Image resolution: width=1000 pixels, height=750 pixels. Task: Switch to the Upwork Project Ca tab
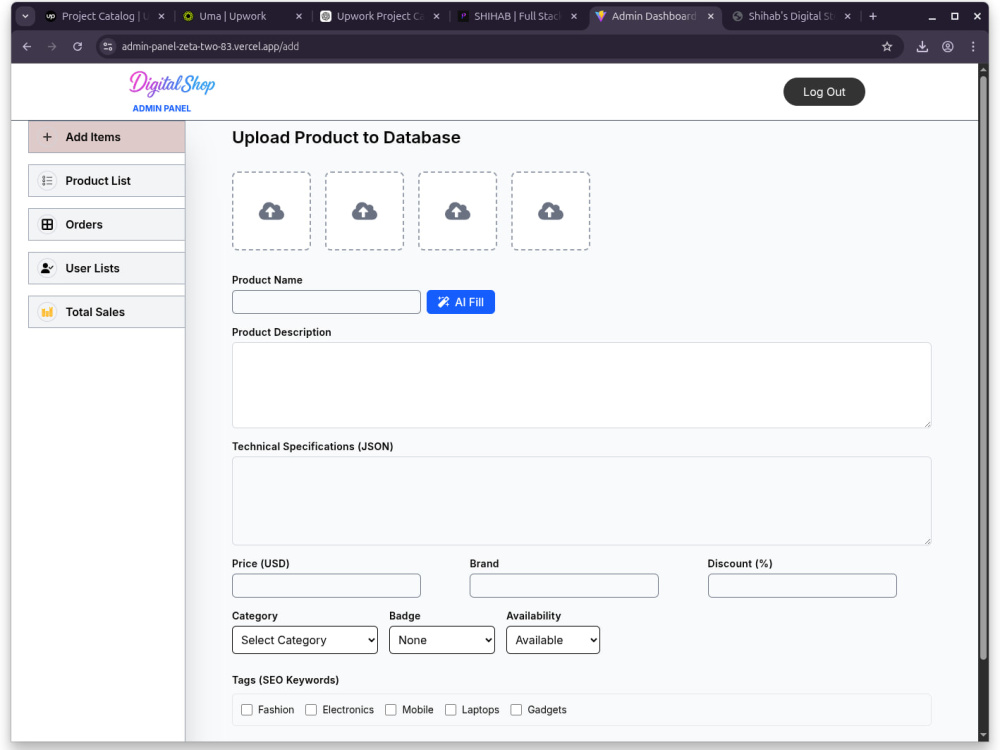(379, 16)
